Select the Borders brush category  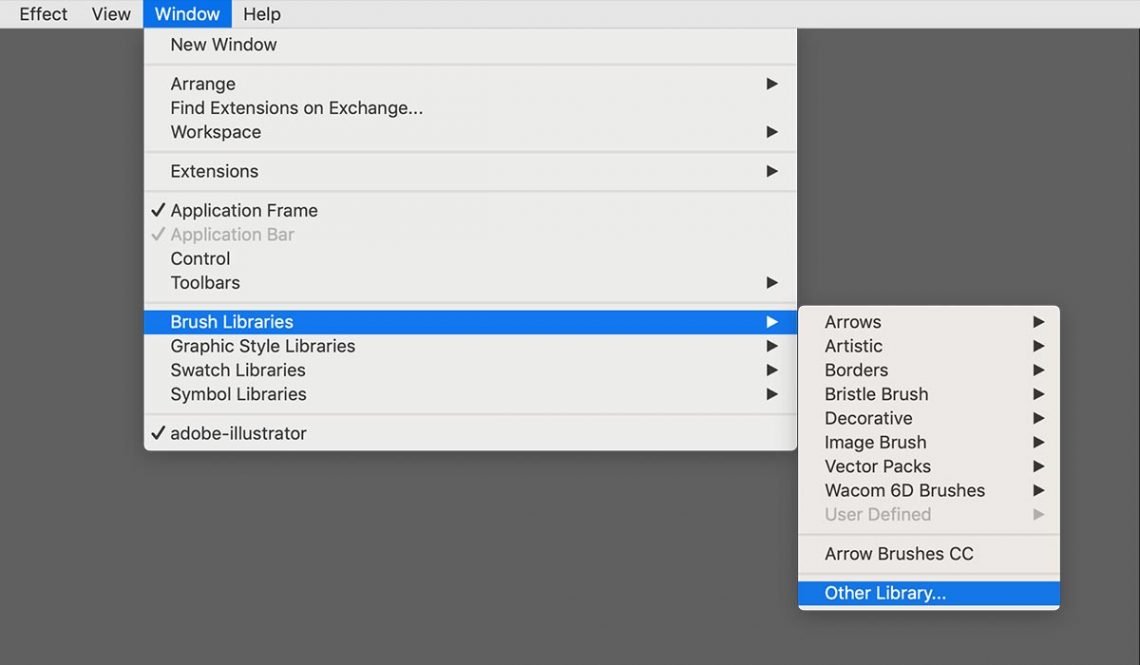(x=855, y=369)
